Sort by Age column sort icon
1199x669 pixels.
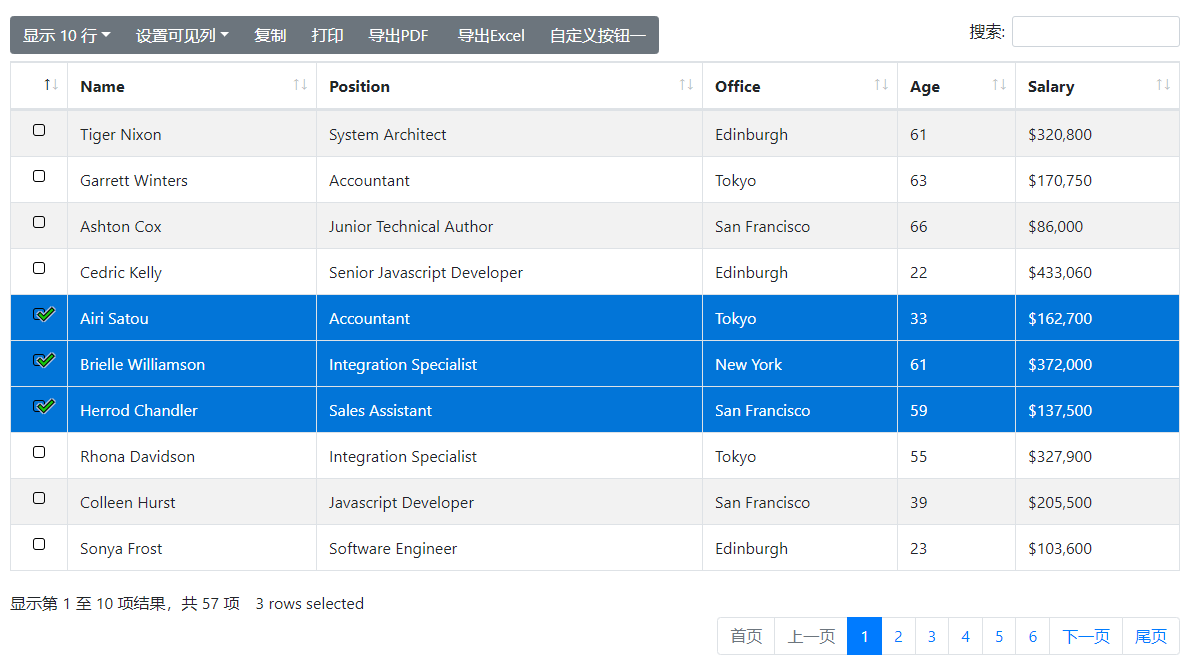(999, 85)
